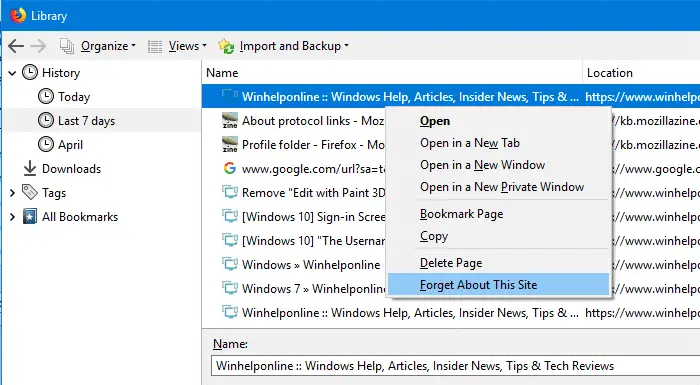Select About protocol links history entry
The width and height of the screenshot is (700, 385).
coord(294,121)
